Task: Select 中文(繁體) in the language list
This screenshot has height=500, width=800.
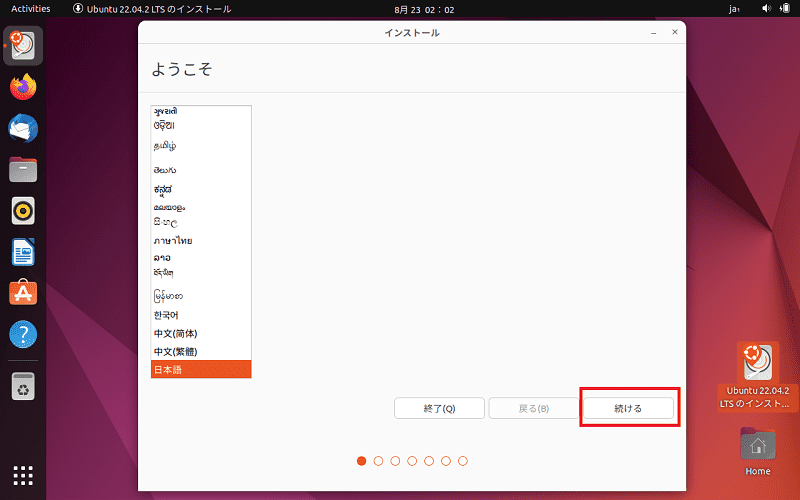Action: [201, 352]
